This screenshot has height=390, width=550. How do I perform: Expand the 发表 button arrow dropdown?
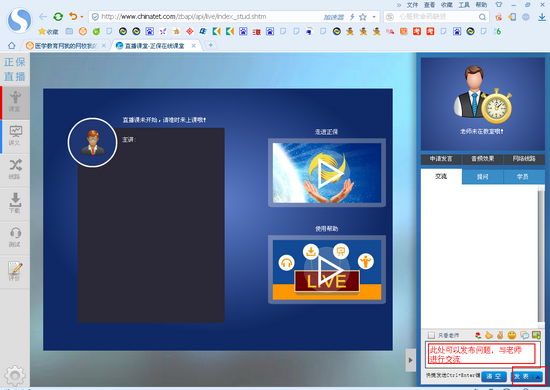[x=538, y=377]
